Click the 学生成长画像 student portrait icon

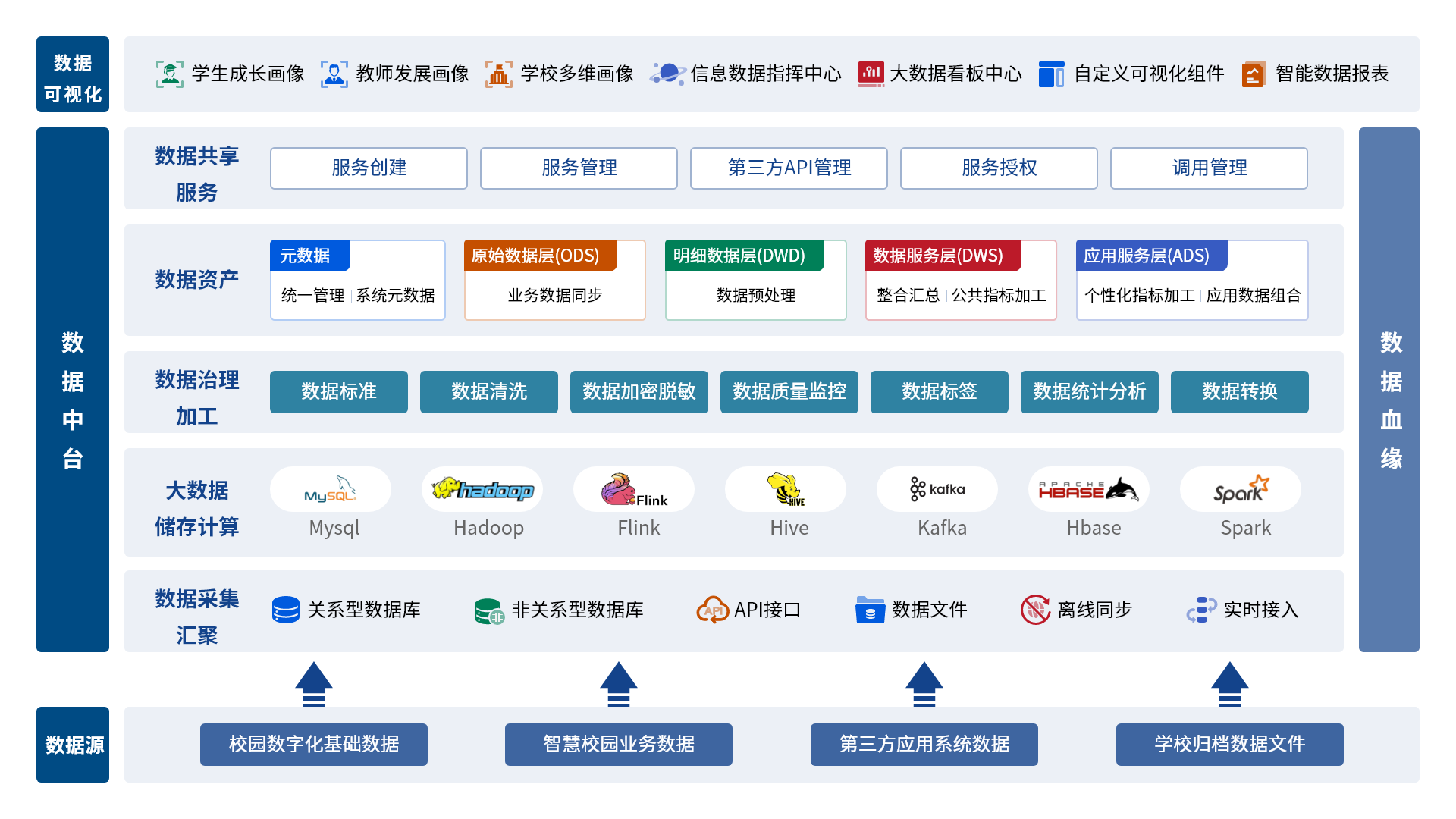(170, 74)
